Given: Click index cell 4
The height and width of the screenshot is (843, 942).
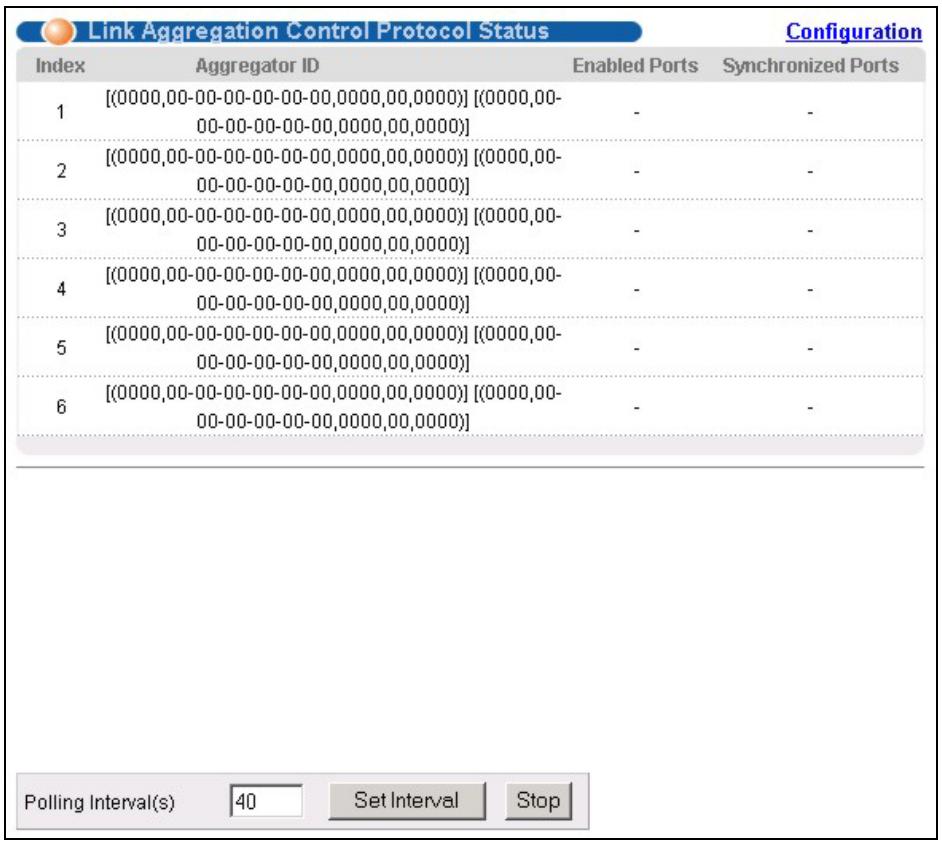Looking at the screenshot, I should (x=61, y=288).
